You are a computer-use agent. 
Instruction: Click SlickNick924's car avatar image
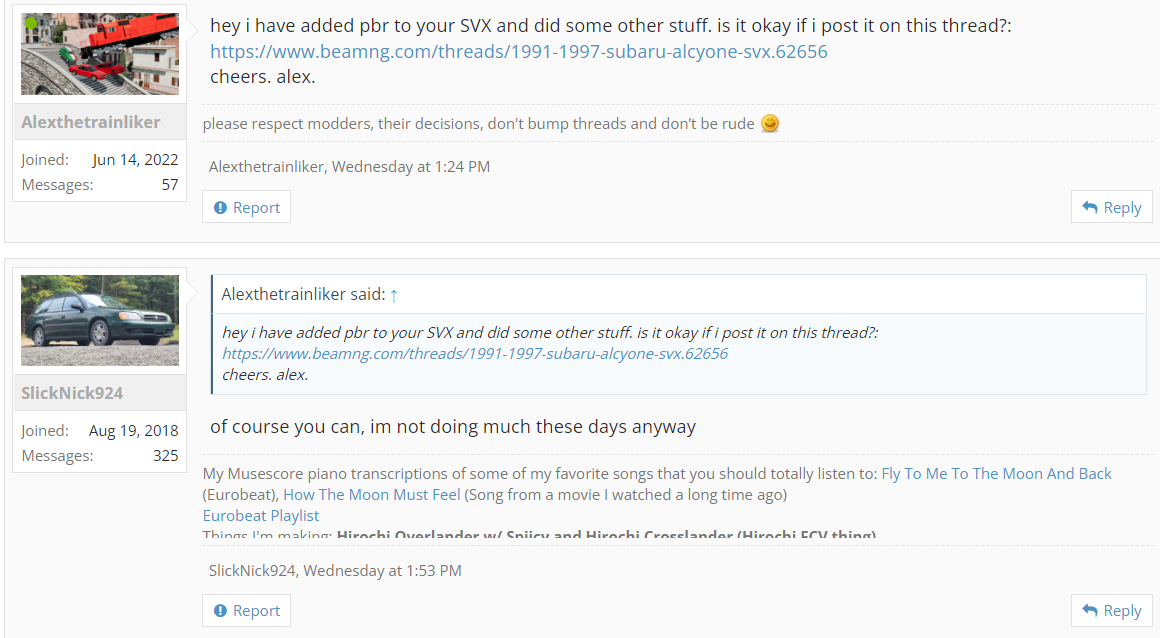pos(100,320)
